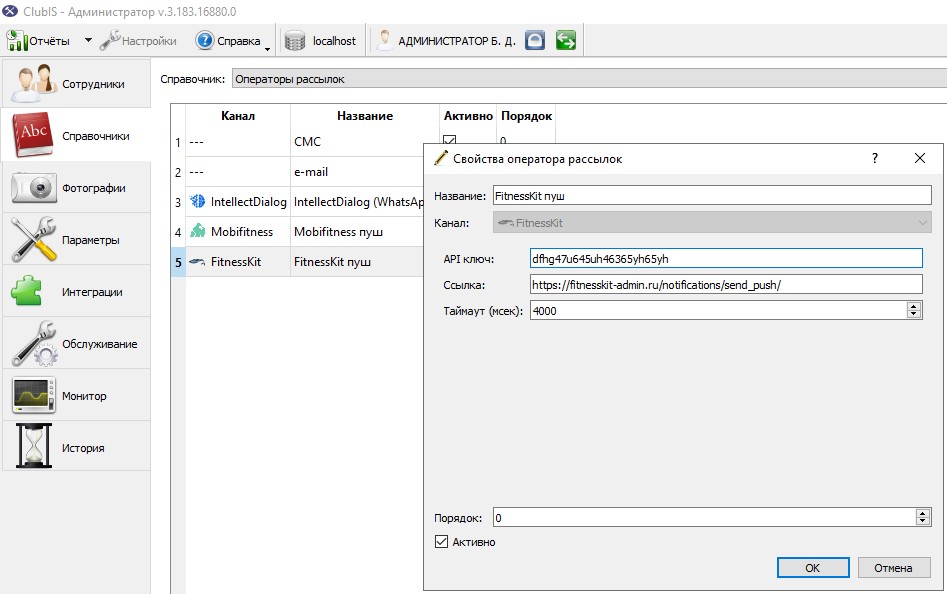The height and width of the screenshot is (594, 947).
Task: Click the IntellectDialog channel icon
Action: (197, 201)
